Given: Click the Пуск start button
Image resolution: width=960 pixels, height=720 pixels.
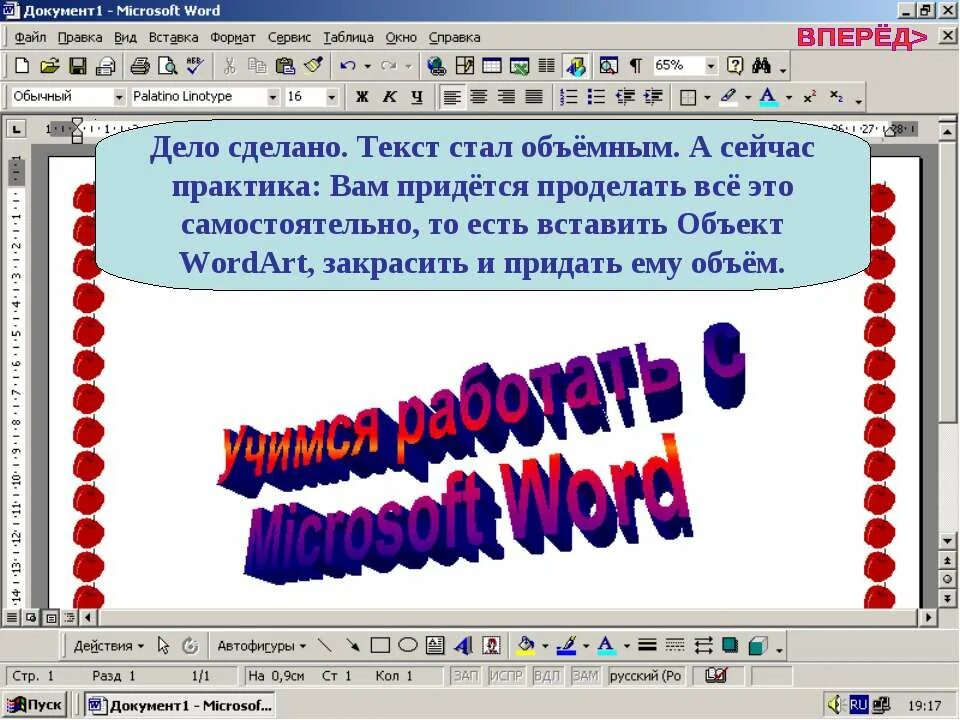Looking at the screenshot, I should coord(34,705).
